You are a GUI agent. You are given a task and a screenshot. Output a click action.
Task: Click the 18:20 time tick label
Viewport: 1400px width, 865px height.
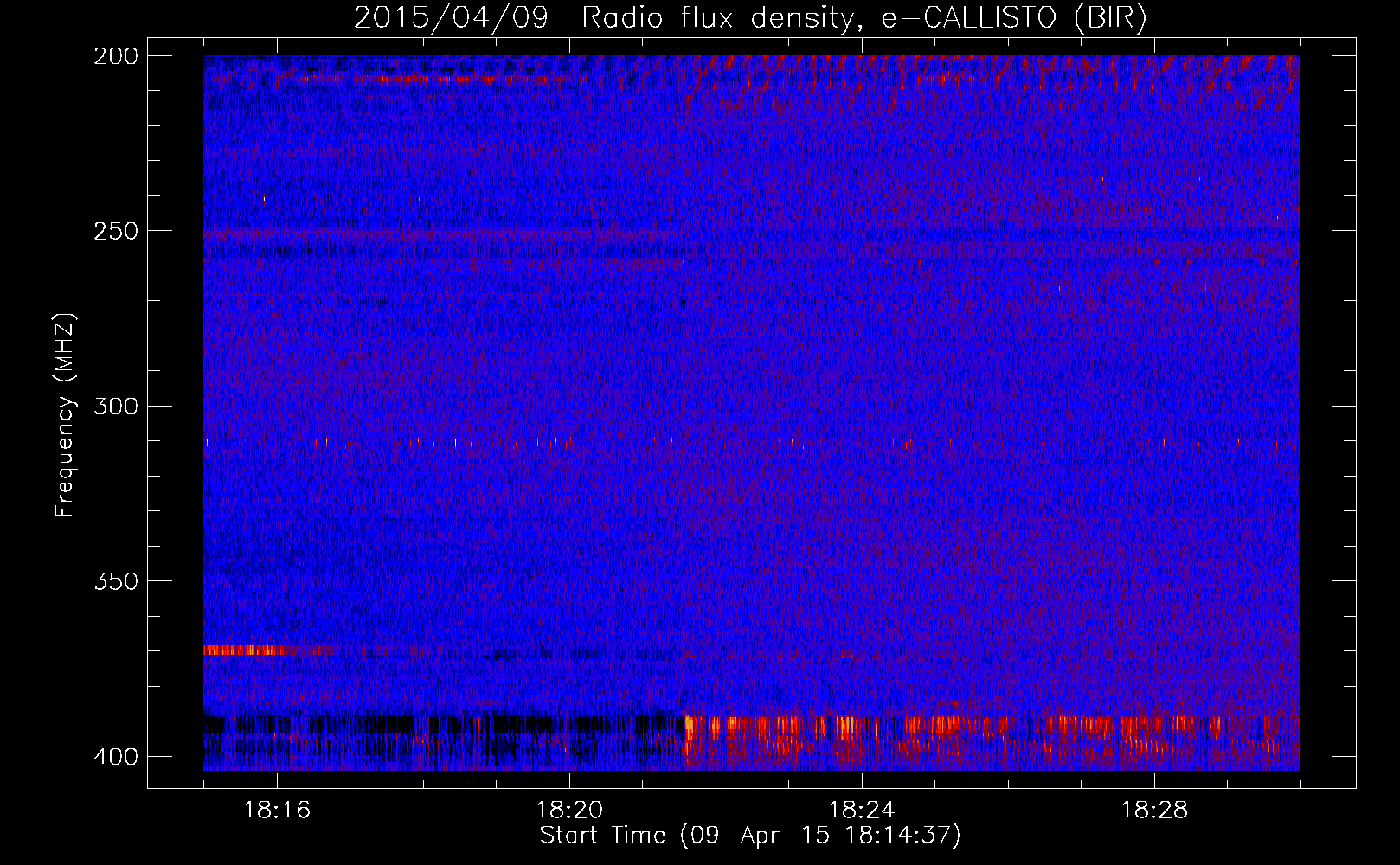tap(569, 810)
